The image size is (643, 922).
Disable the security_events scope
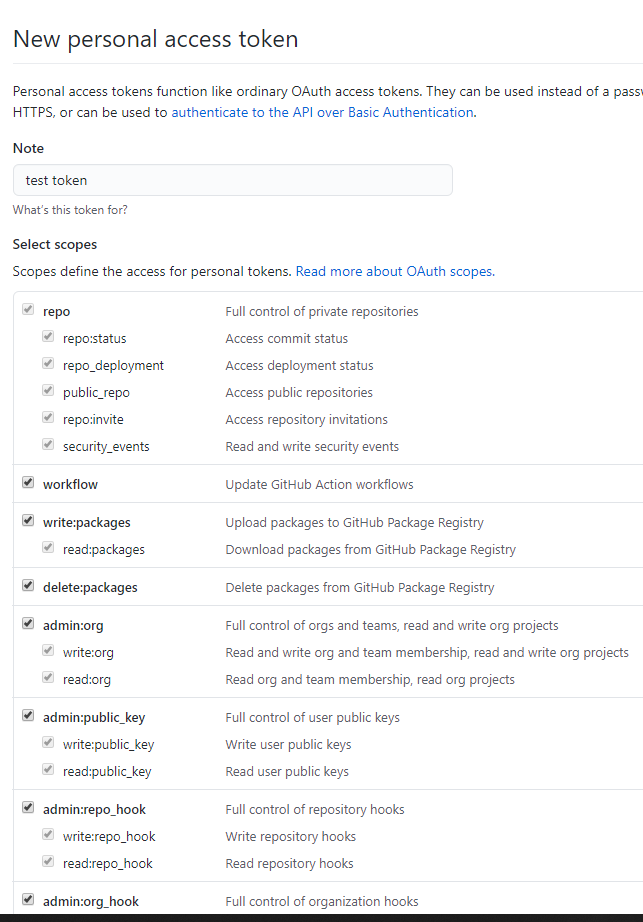coord(48,444)
